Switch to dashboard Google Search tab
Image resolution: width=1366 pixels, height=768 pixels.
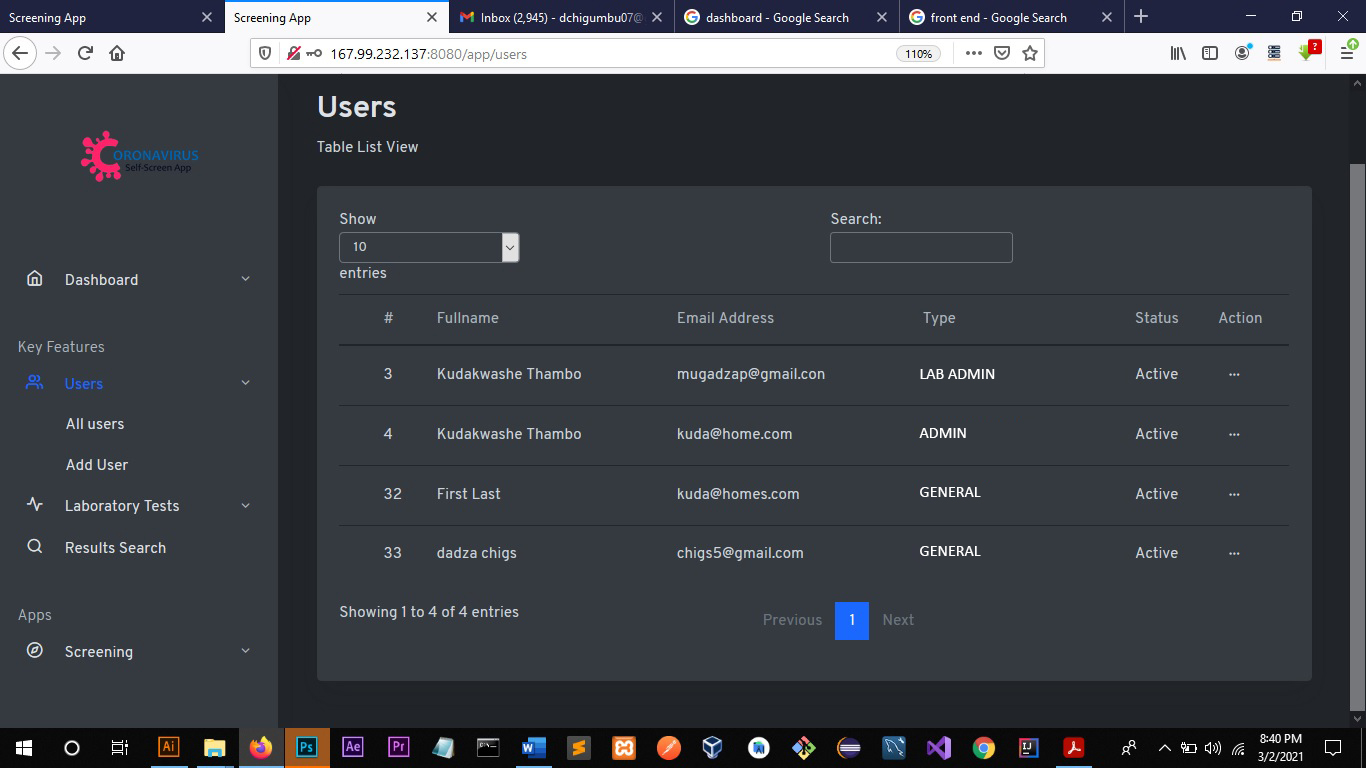click(787, 17)
